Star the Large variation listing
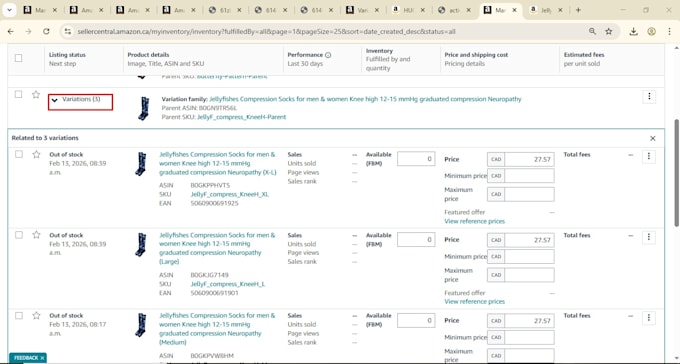This screenshot has height=364, width=680. (36, 235)
